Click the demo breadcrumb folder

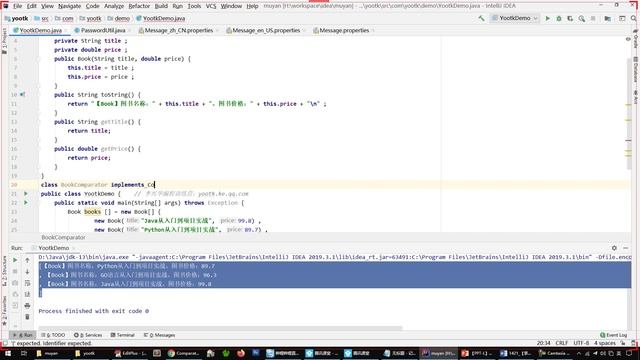(118, 18)
